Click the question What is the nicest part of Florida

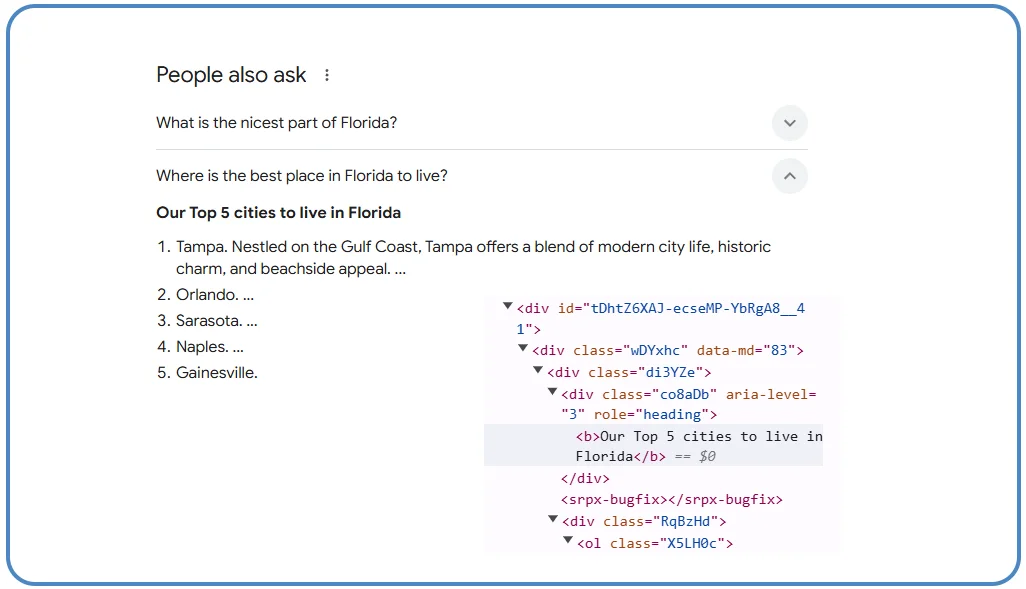pyautogui.click(x=277, y=123)
